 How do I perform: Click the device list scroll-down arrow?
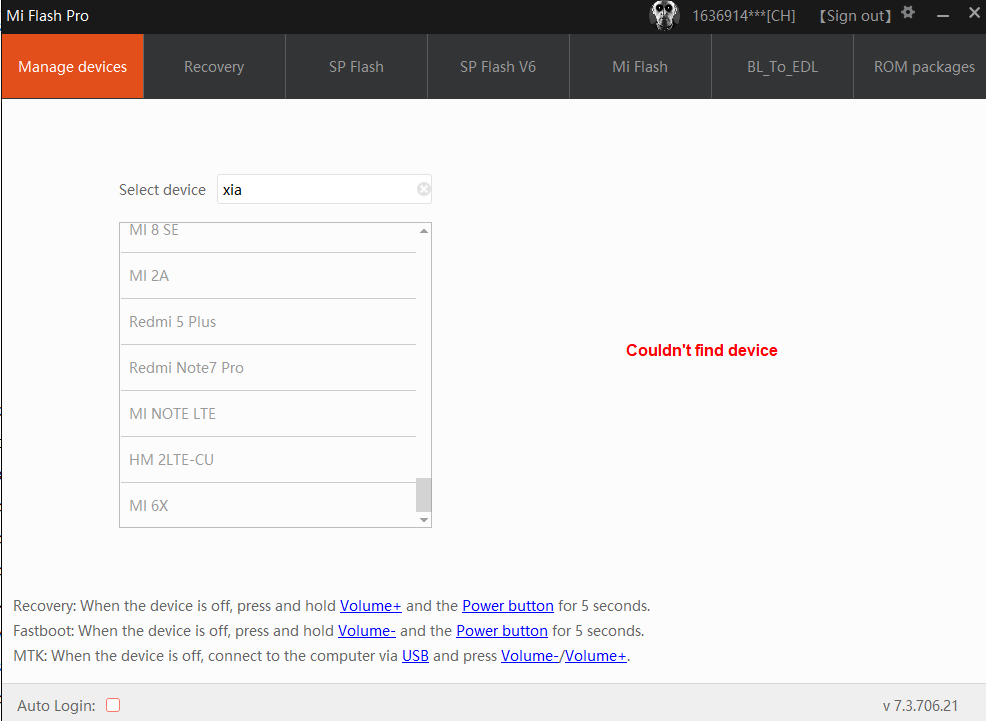pos(424,520)
